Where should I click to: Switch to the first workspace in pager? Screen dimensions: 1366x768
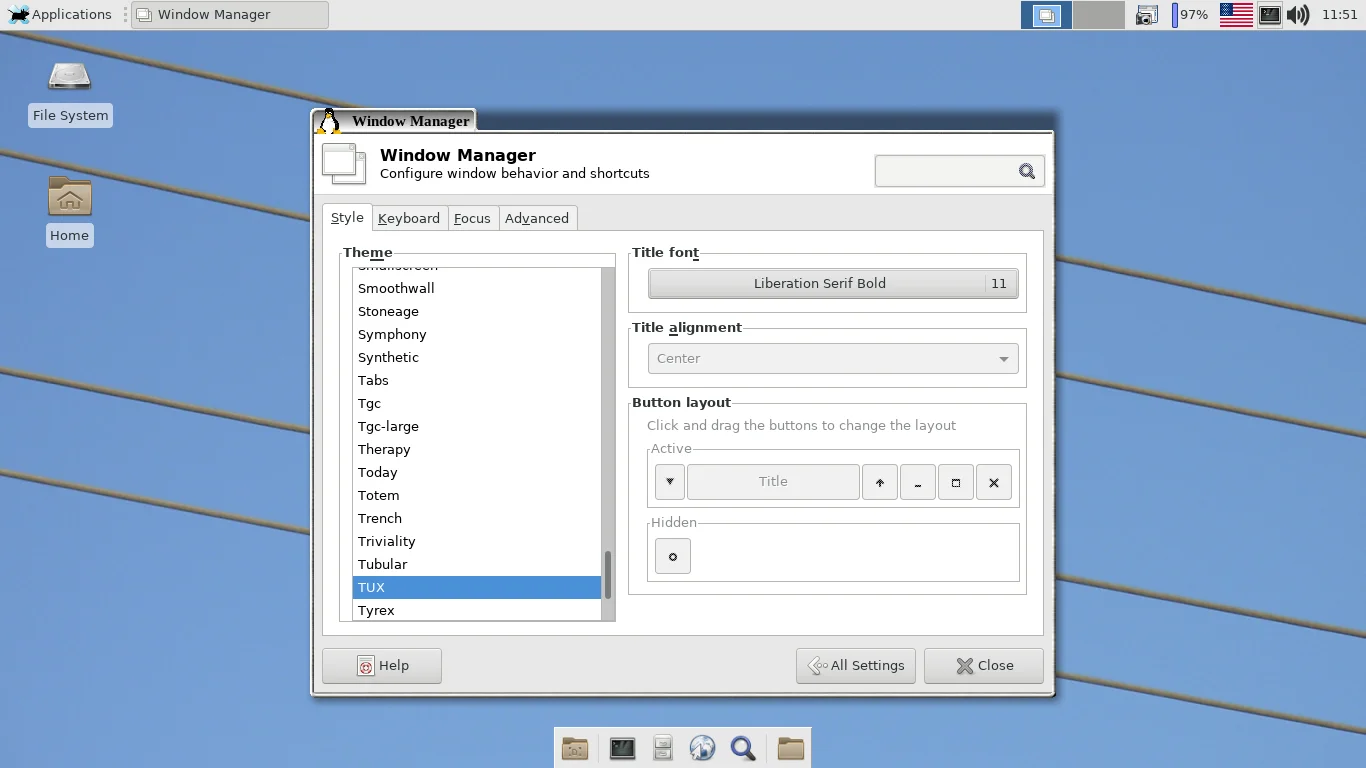point(1046,15)
